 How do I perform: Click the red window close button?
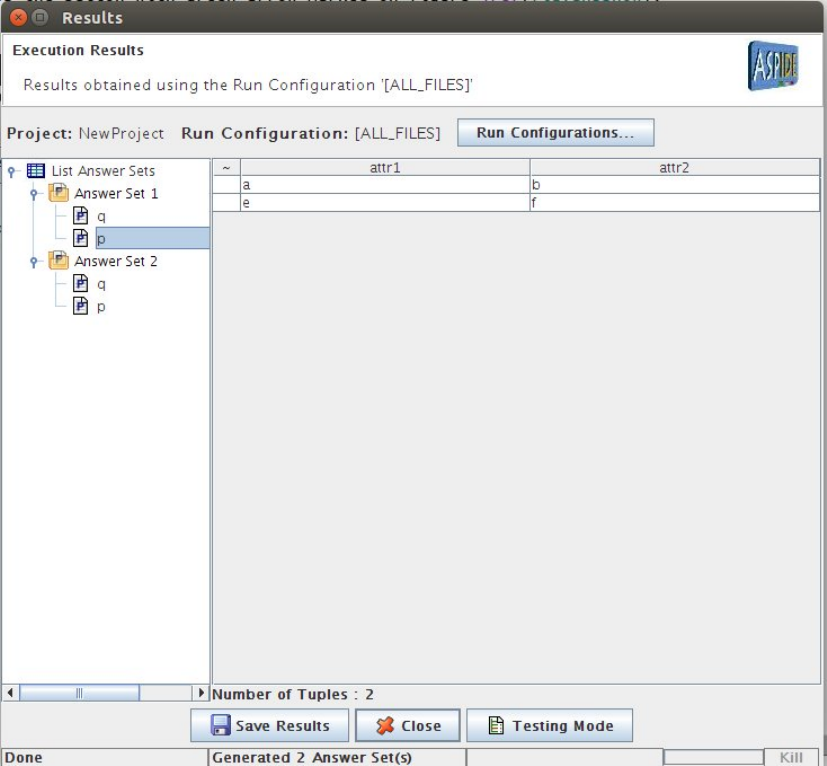coord(18,17)
